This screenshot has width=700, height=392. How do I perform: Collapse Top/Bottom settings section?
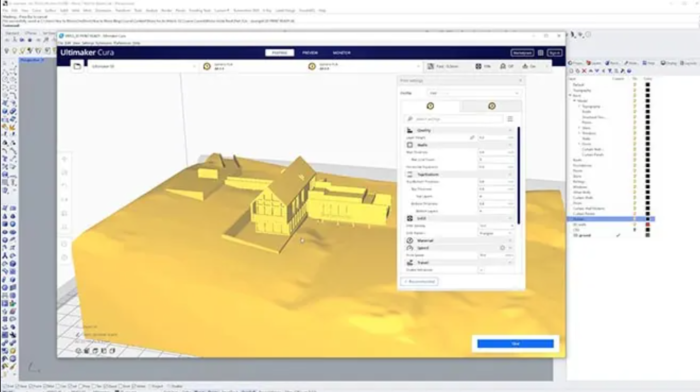click(x=460, y=174)
